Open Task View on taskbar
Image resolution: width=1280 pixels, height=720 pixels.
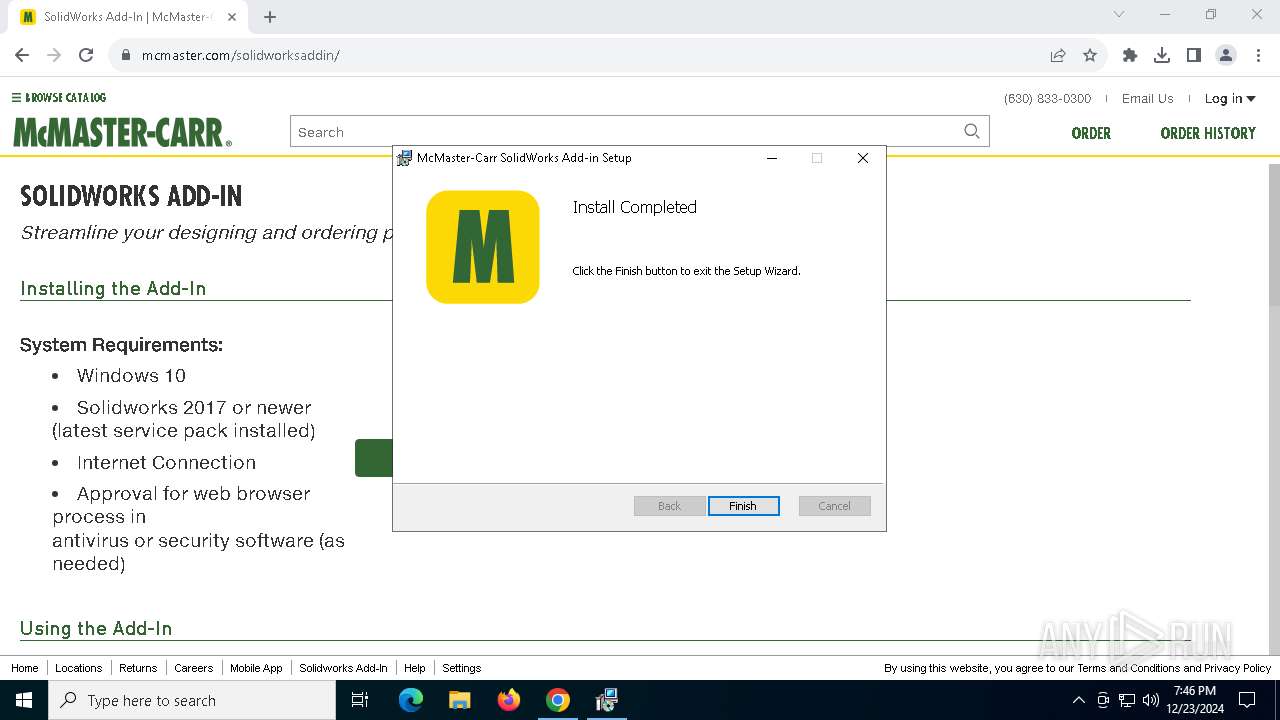click(x=360, y=700)
